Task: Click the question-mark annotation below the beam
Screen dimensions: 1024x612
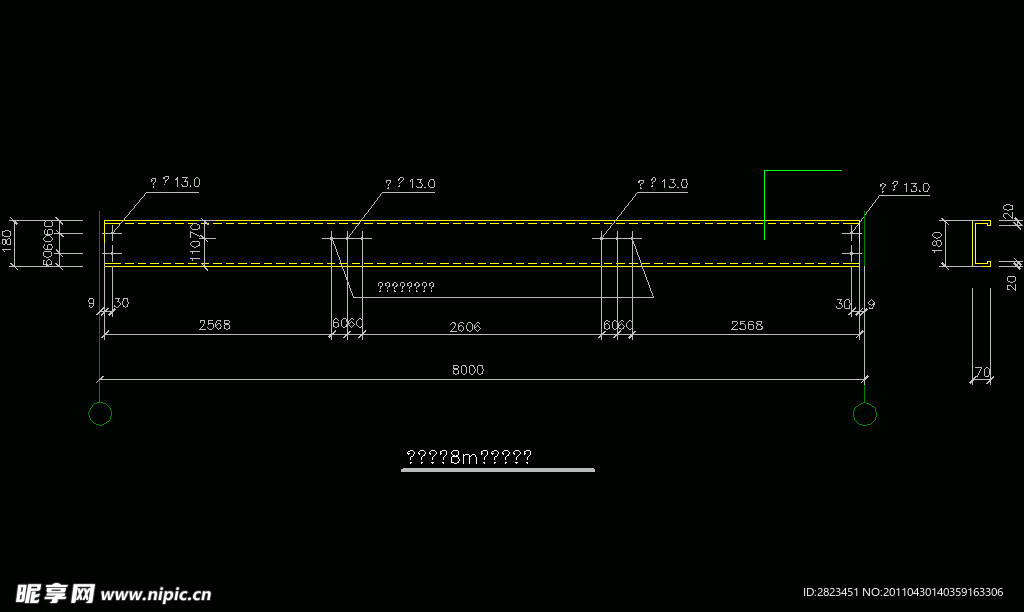Action: [x=405, y=288]
